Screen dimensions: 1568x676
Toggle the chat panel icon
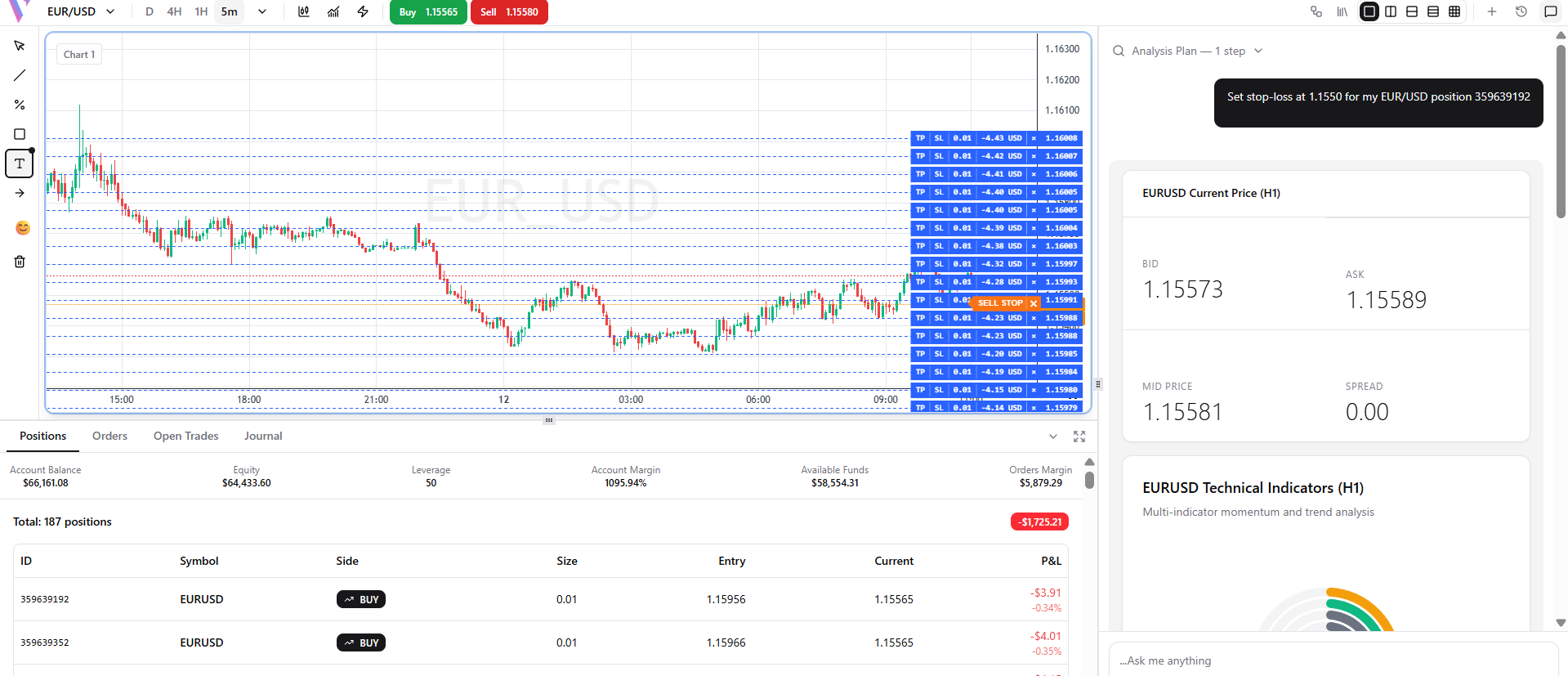point(1550,11)
